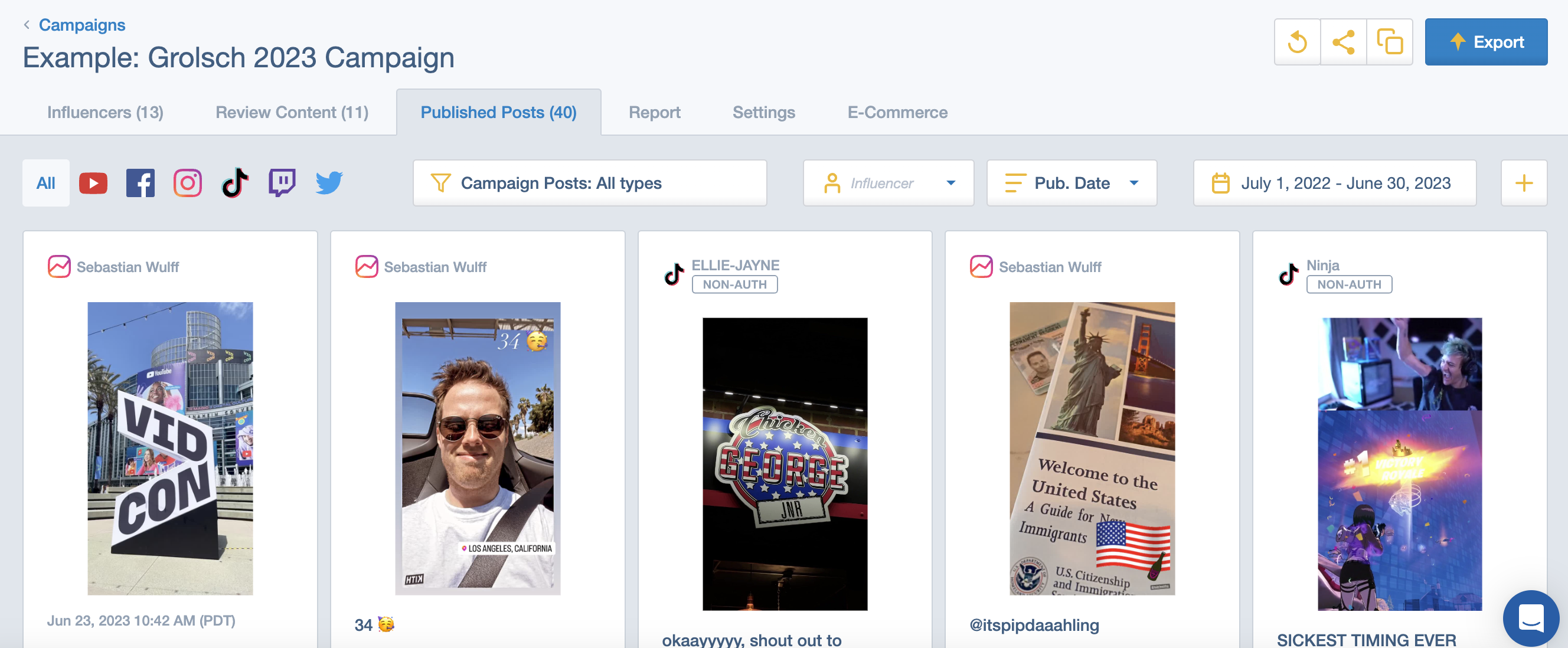Filter posts by Instagram icon

click(x=188, y=183)
